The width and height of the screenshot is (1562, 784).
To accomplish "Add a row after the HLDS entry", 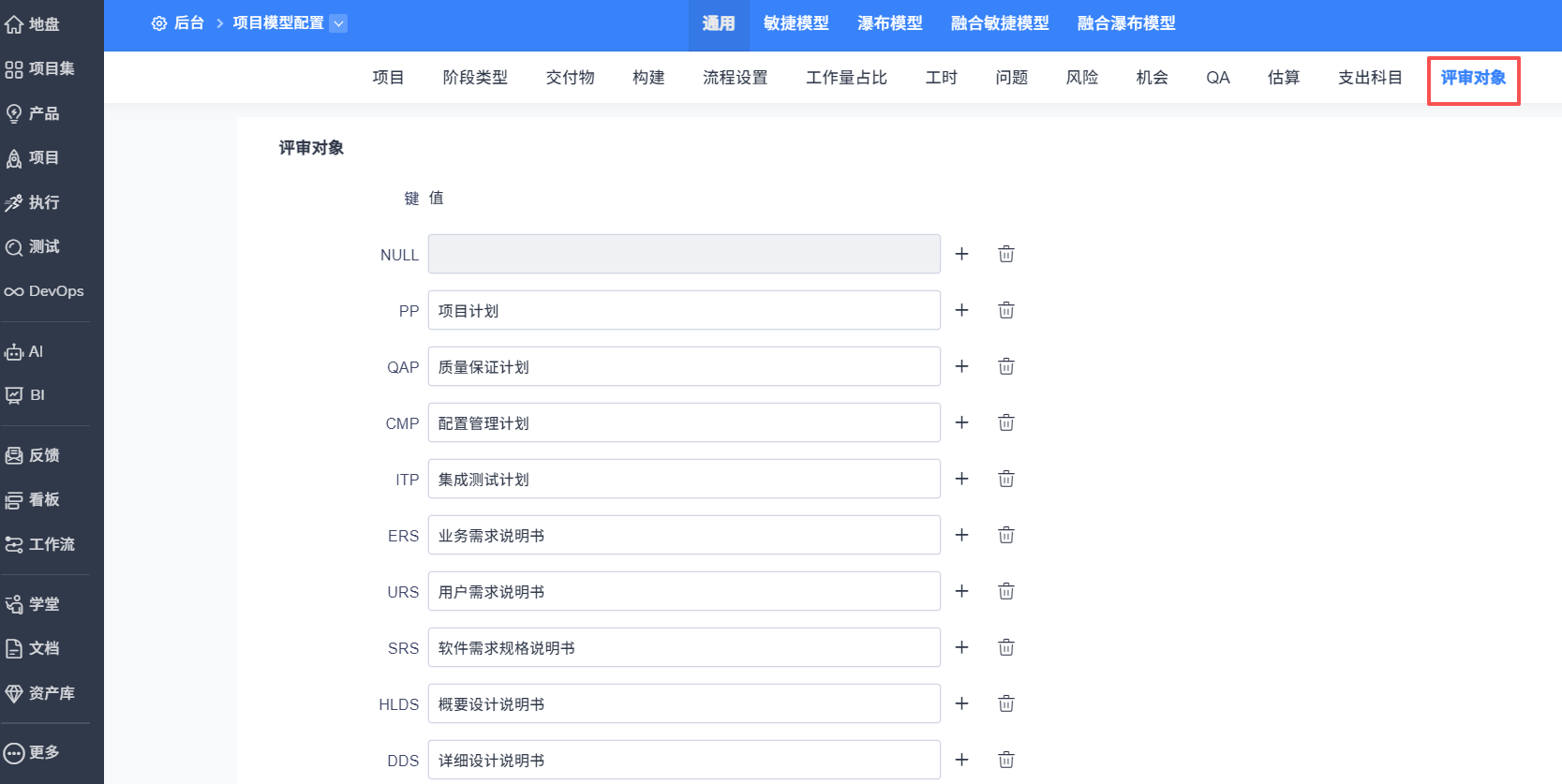I will (961, 703).
